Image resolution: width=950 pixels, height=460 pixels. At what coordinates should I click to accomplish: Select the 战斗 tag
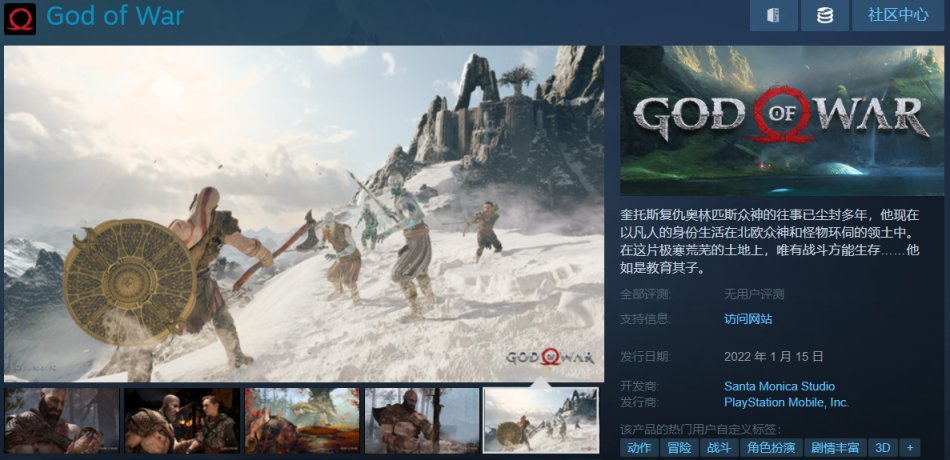[719, 448]
